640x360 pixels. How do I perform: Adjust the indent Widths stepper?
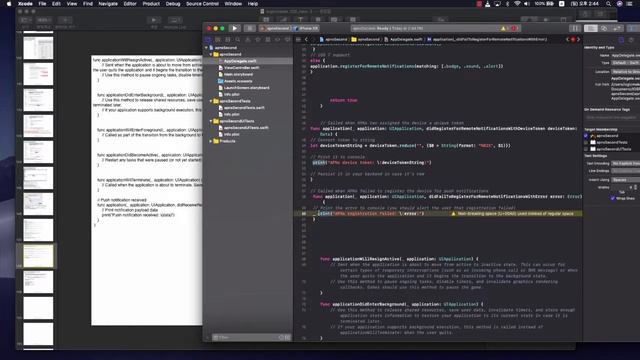(x=636, y=187)
